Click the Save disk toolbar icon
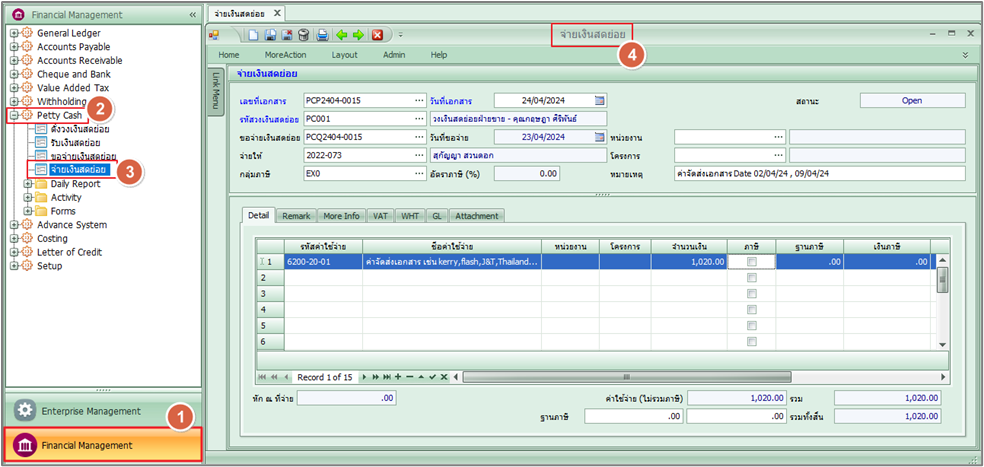 [270, 34]
